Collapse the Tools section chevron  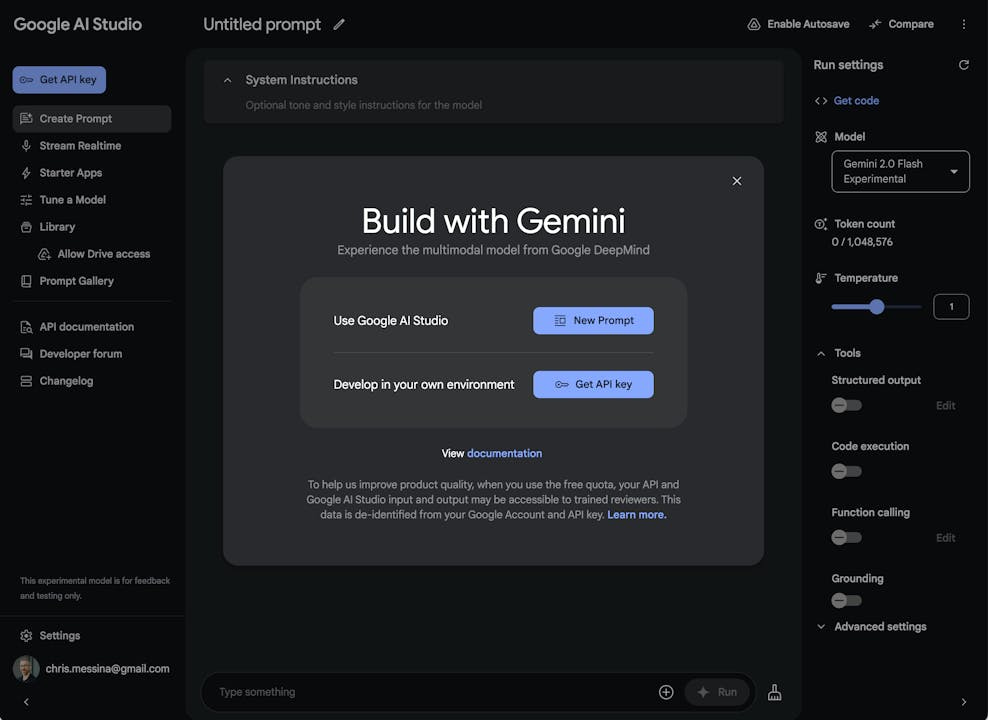point(820,353)
